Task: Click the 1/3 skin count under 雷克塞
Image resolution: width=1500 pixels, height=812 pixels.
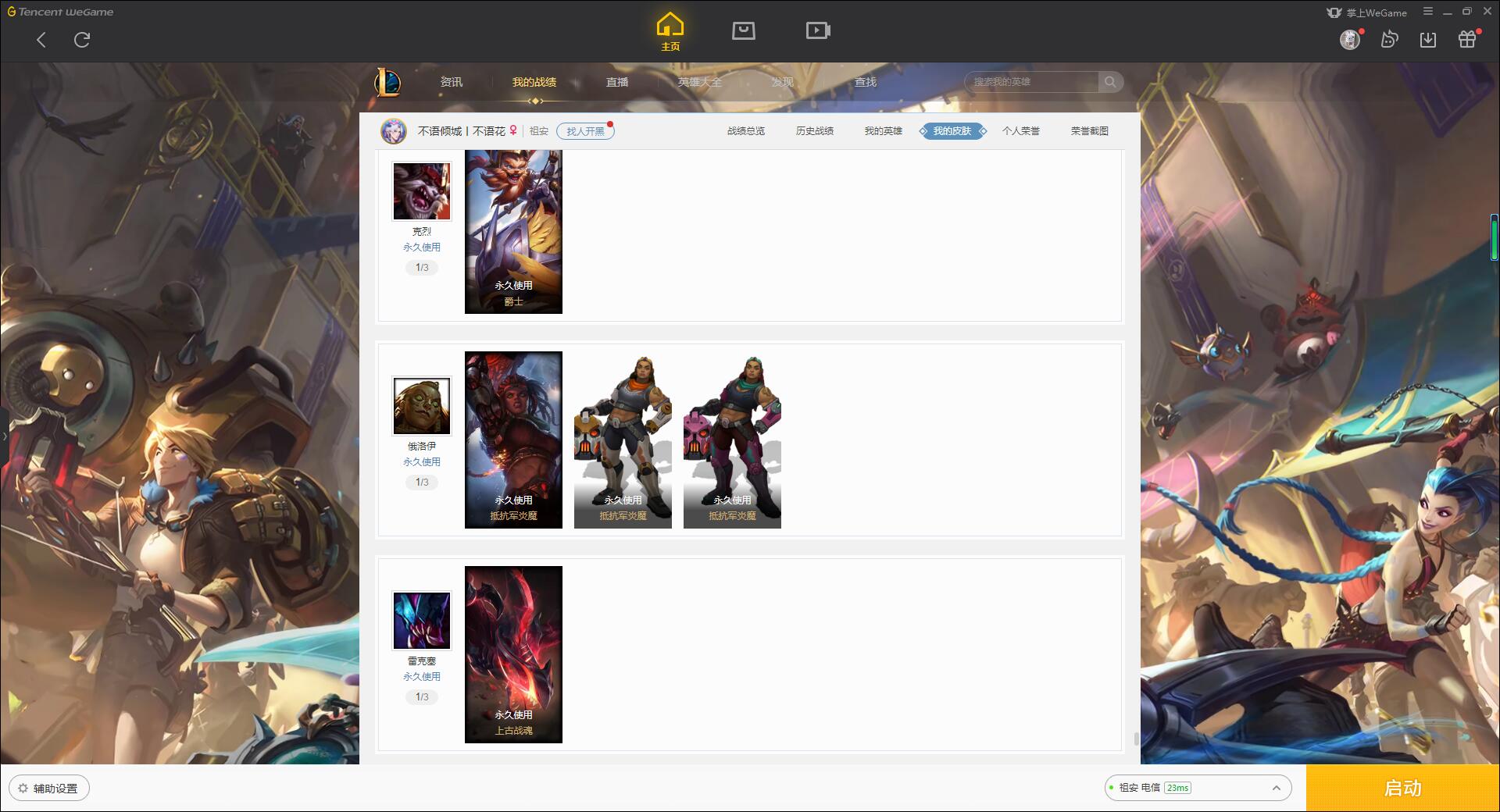Action: (422, 697)
